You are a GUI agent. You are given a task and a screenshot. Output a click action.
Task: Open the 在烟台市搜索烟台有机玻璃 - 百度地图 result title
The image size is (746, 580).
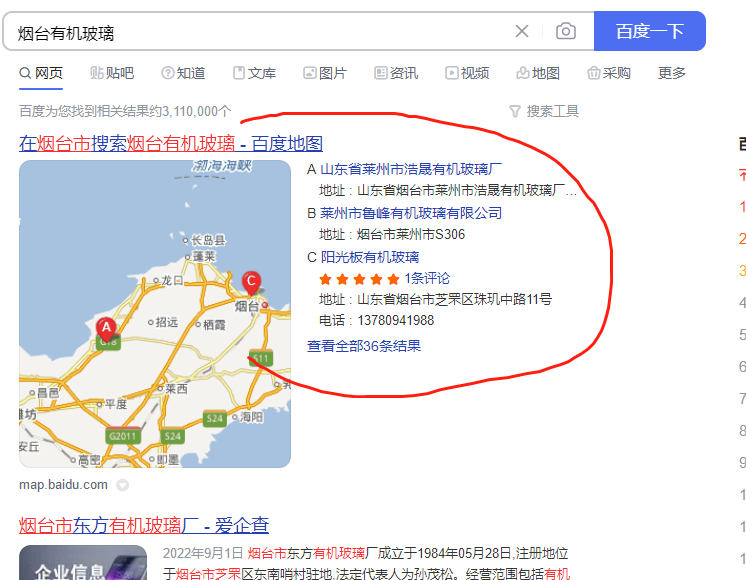(x=171, y=143)
